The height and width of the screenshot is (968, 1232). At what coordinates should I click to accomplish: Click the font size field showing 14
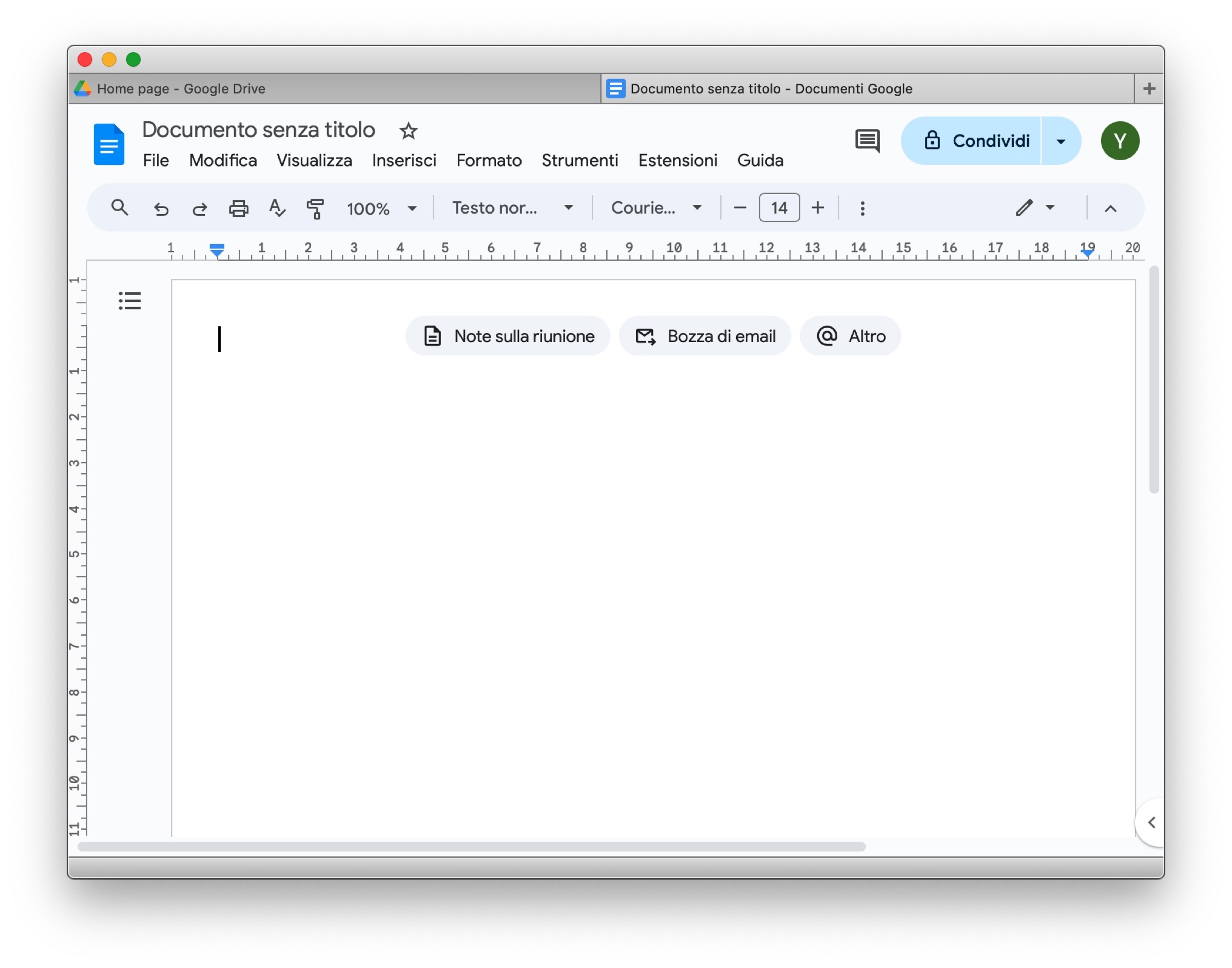pos(779,208)
